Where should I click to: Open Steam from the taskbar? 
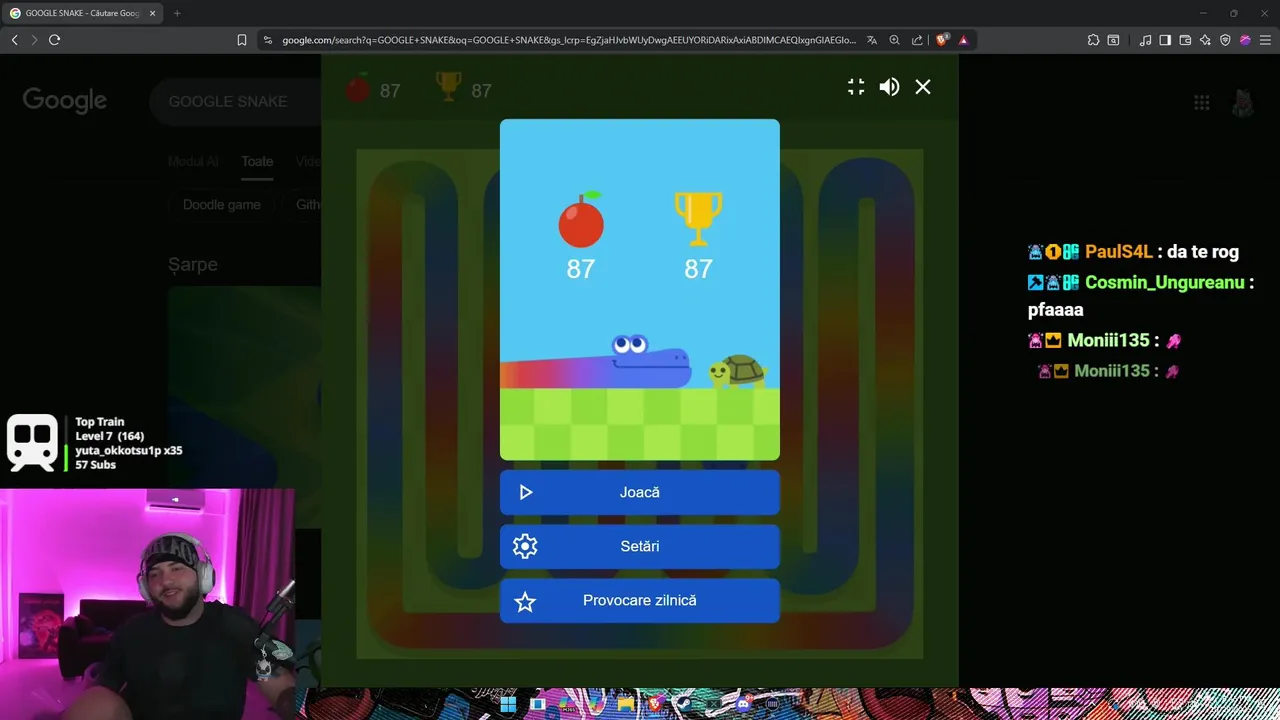(x=685, y=704)
